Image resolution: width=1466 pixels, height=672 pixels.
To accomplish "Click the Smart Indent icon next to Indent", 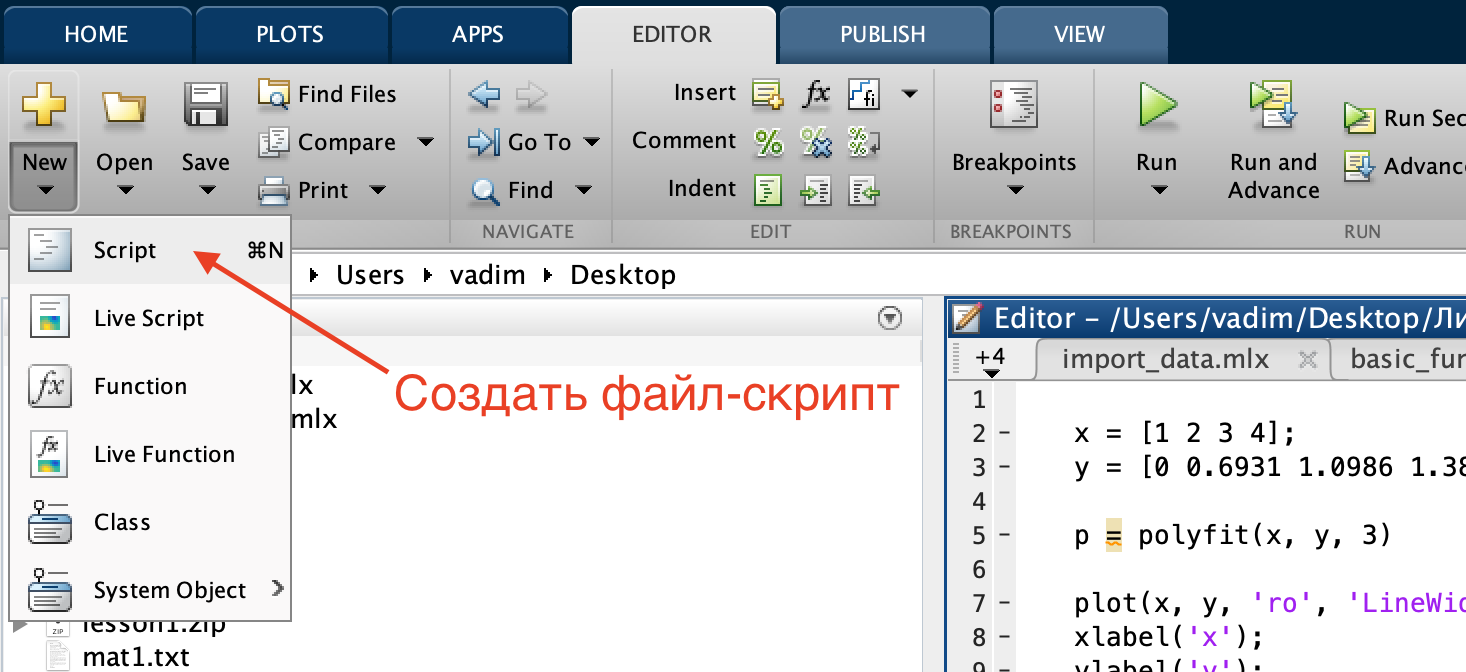I will (x=768, y=189).
